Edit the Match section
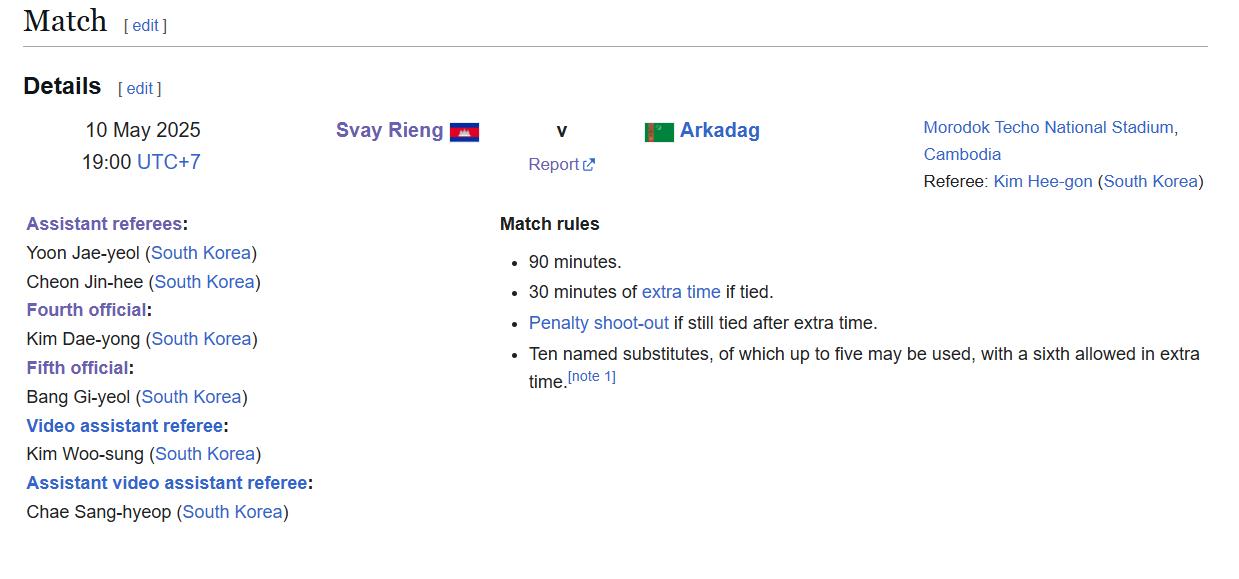Viewport: 1239px width, 579px height. tap(145, 26)
